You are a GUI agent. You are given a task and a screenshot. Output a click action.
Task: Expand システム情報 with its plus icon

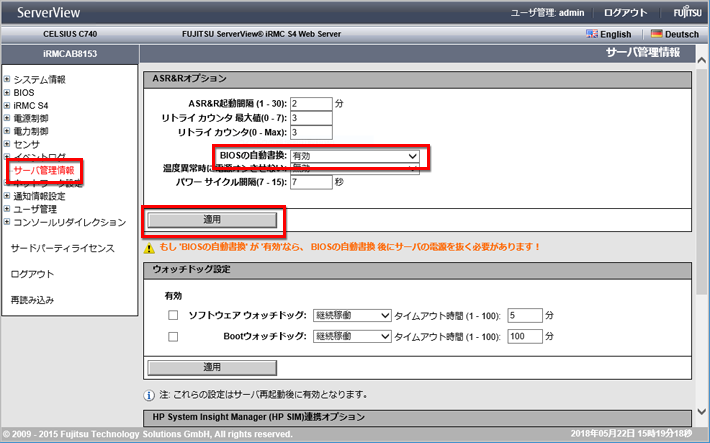click(x=7, y=79)
